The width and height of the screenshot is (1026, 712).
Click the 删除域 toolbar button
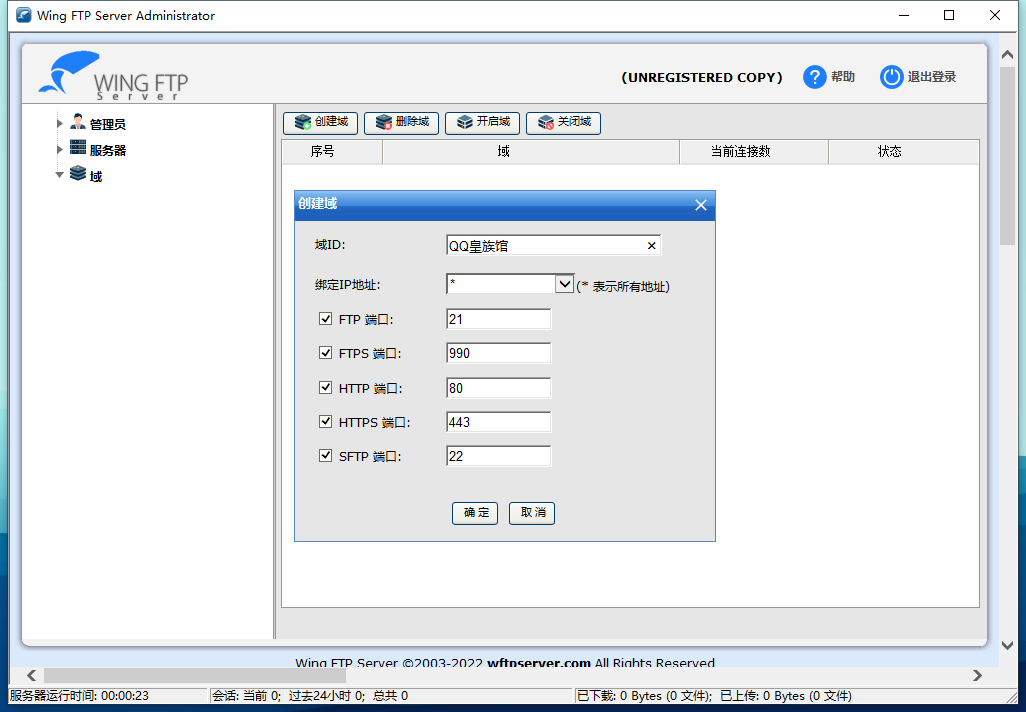tap(401, 122)
